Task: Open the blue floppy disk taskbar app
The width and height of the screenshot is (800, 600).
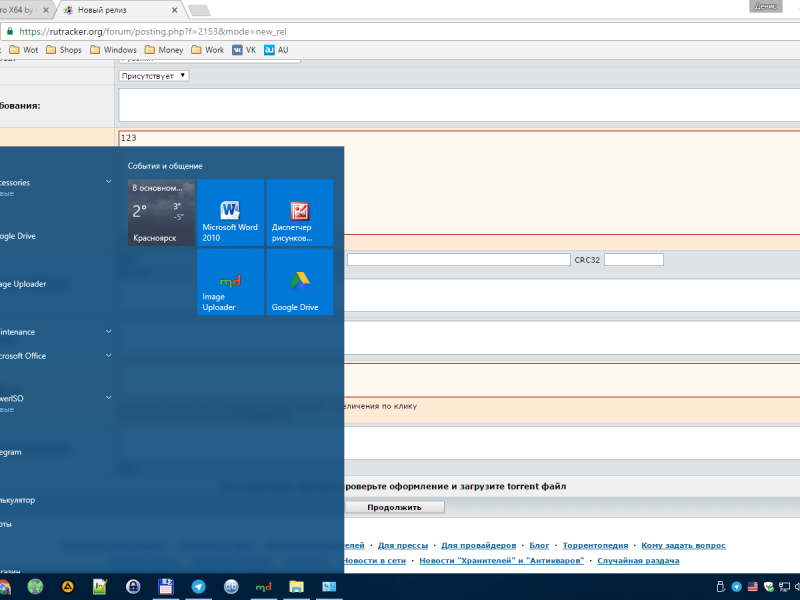Action: click(165, 587)
